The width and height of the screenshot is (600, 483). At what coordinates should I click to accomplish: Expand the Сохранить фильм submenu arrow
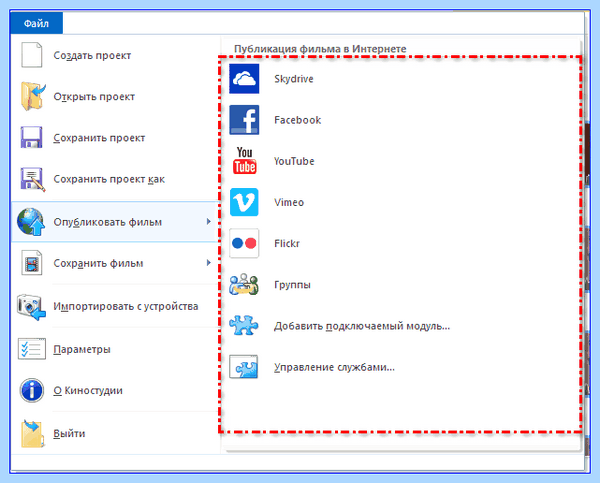[x=209, y=263]
